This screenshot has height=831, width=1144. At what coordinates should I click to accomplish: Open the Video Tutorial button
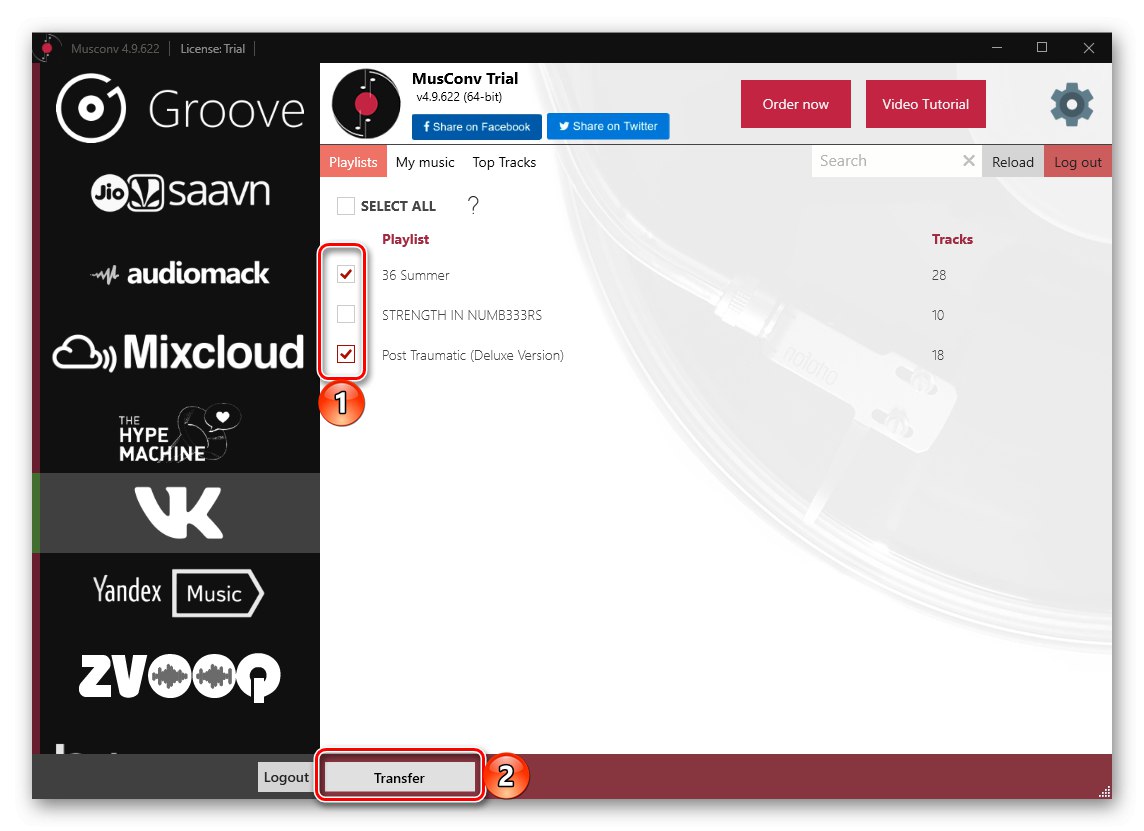tap(925, 104)
